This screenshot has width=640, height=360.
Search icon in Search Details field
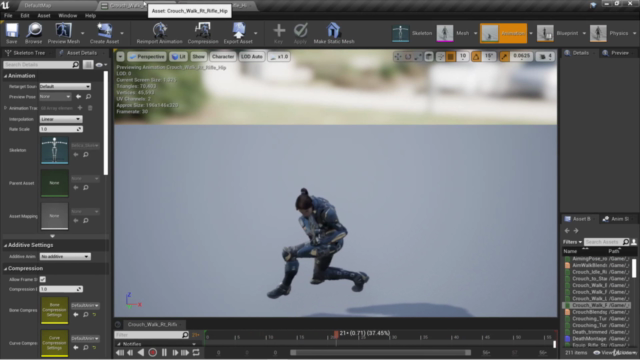[76, 64]
